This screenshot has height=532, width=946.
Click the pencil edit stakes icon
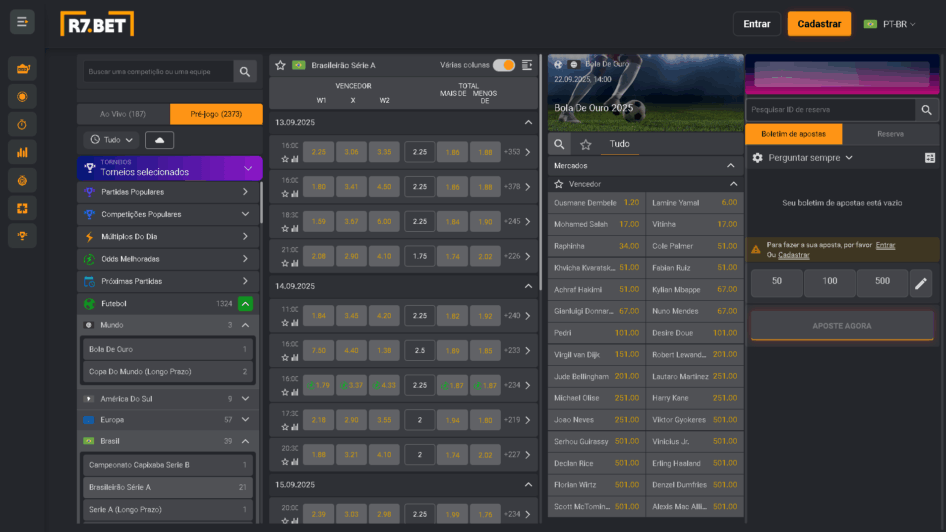pos(921,283)
